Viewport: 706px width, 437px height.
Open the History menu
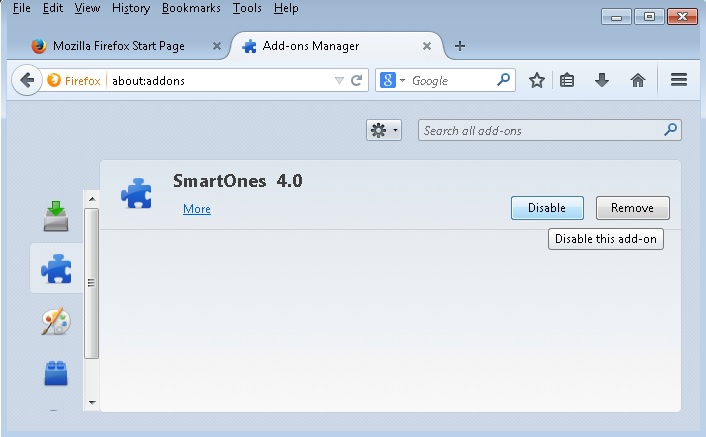(x=131, y=8)
